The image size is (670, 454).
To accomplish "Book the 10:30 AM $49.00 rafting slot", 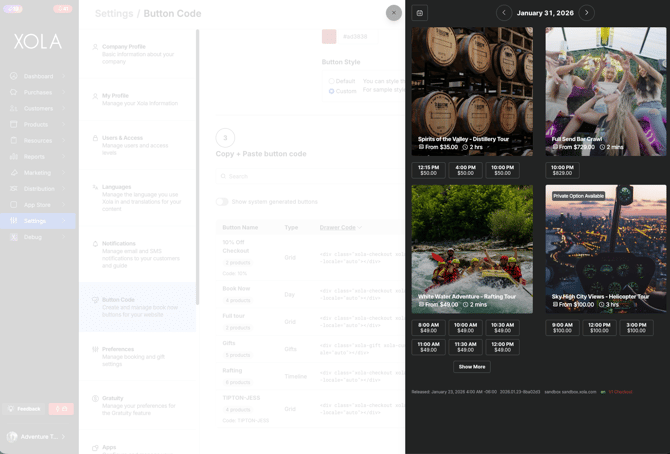I will click(x=502, y=327).
